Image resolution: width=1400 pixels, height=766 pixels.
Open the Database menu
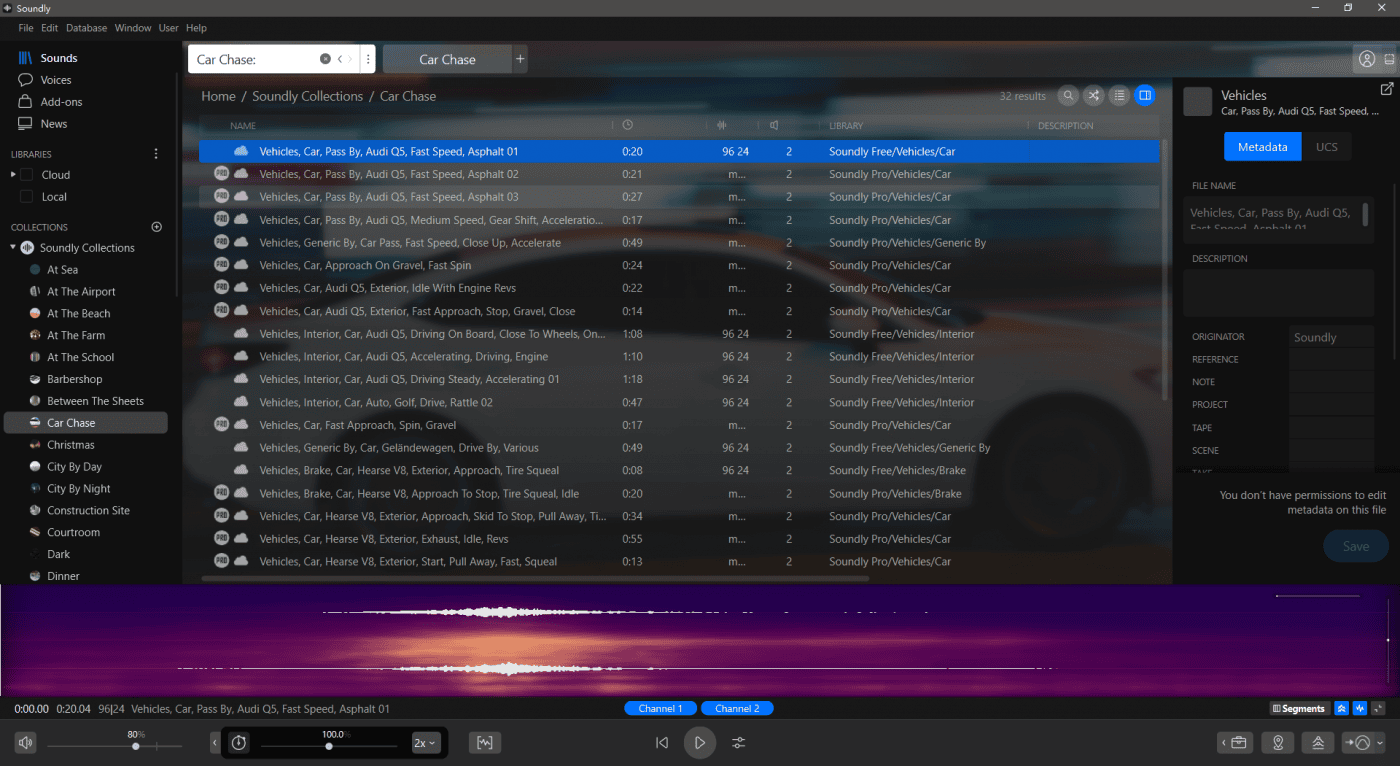[86, 28]
